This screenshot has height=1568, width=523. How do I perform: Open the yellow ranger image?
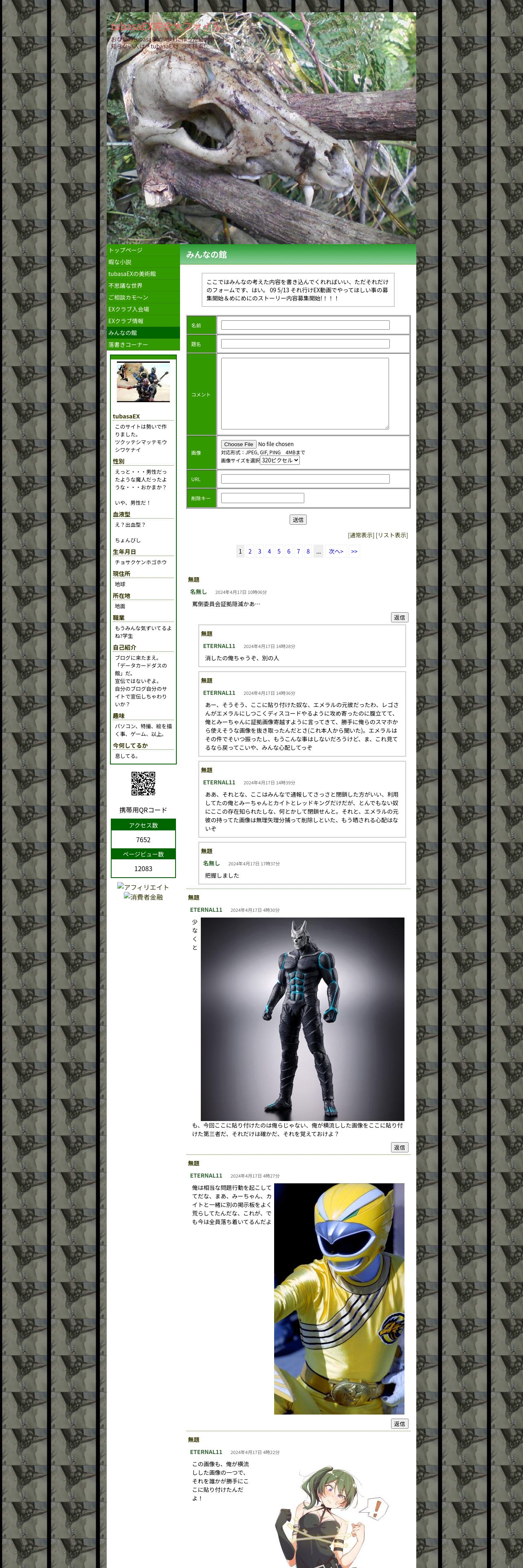(x=339, y=1299)
